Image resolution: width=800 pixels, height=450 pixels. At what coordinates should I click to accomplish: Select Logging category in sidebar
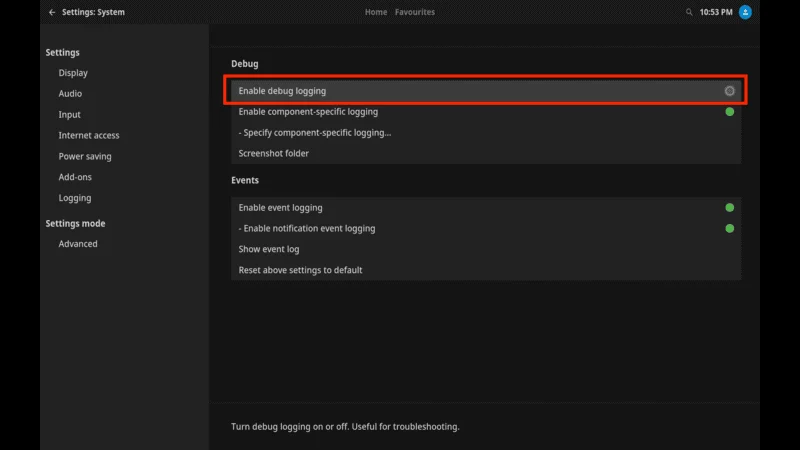(75, 198)
